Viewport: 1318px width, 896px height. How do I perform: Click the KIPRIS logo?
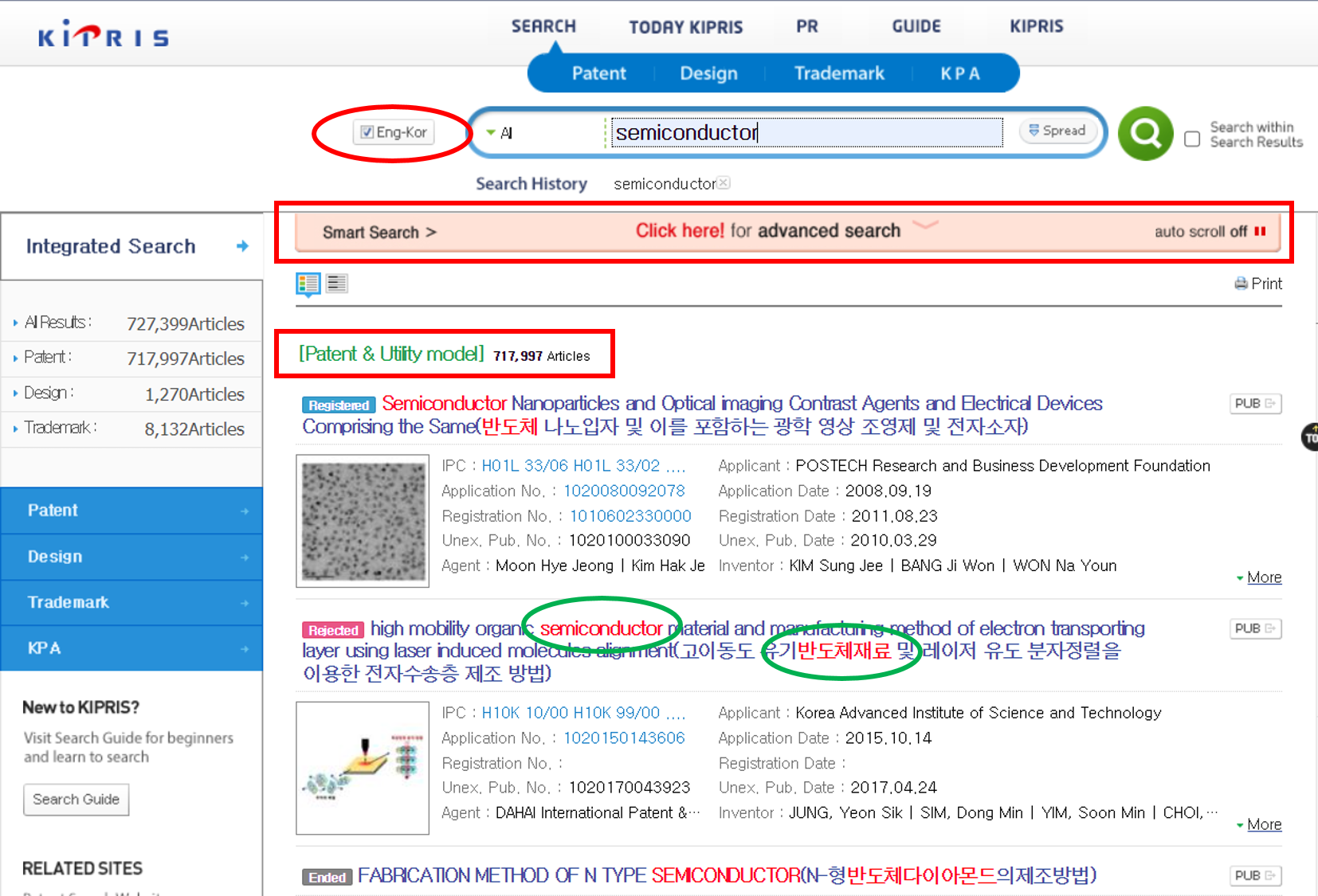(103, 35)
